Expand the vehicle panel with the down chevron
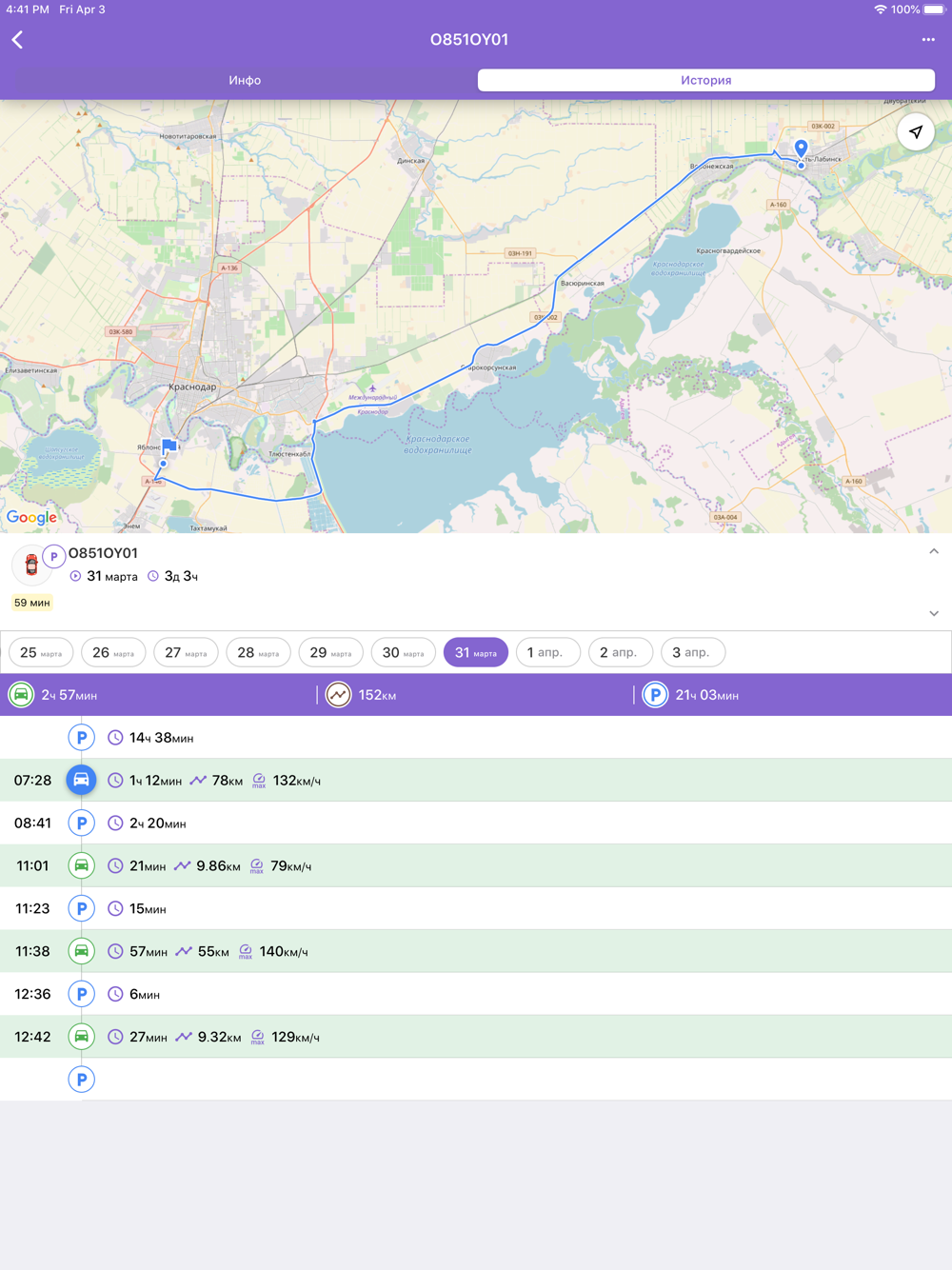Viewport: 952px width, 1270px height. click(933, 613)
